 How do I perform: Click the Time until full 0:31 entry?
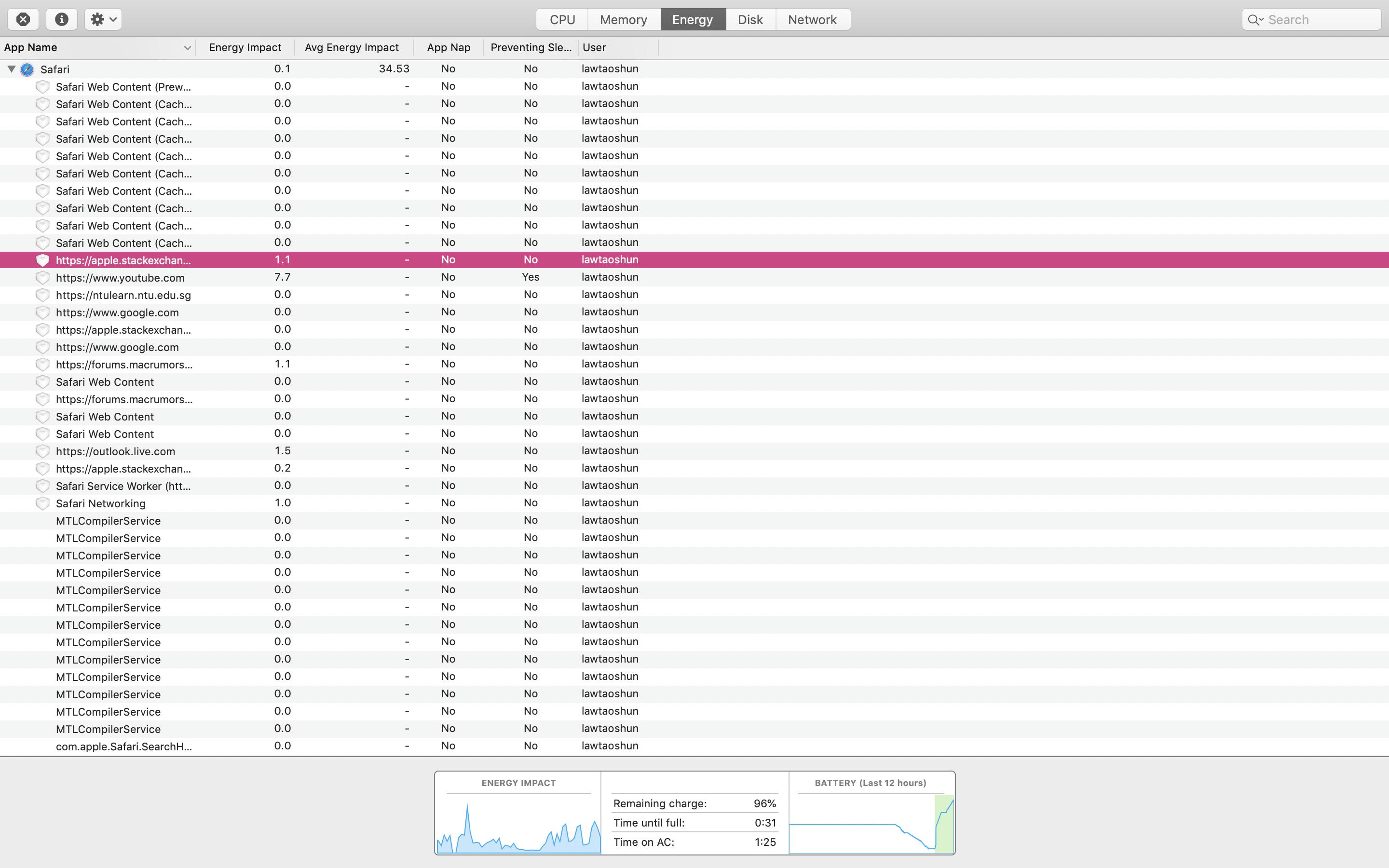[694, 823]
